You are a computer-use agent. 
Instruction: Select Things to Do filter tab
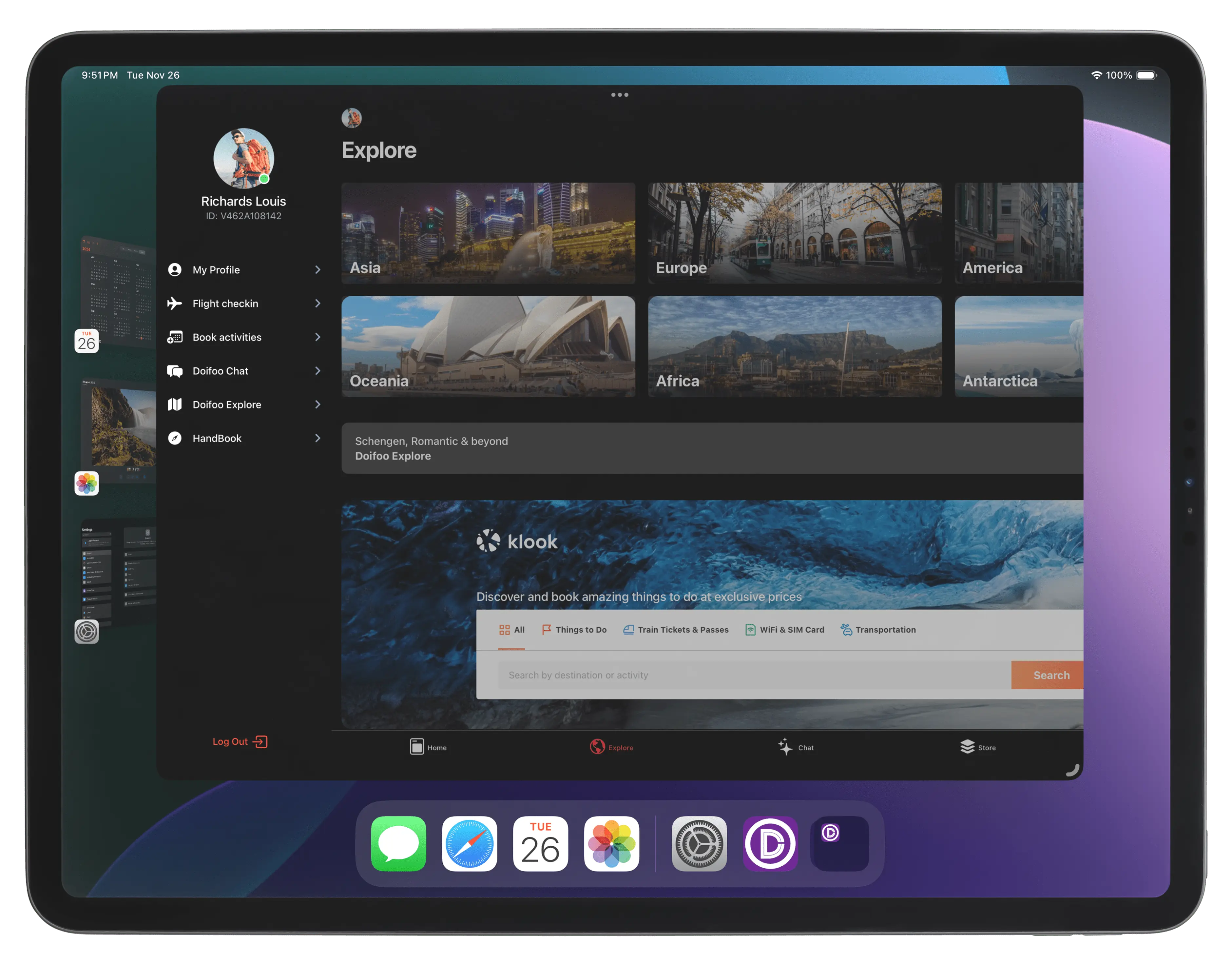tap(574, 629)
